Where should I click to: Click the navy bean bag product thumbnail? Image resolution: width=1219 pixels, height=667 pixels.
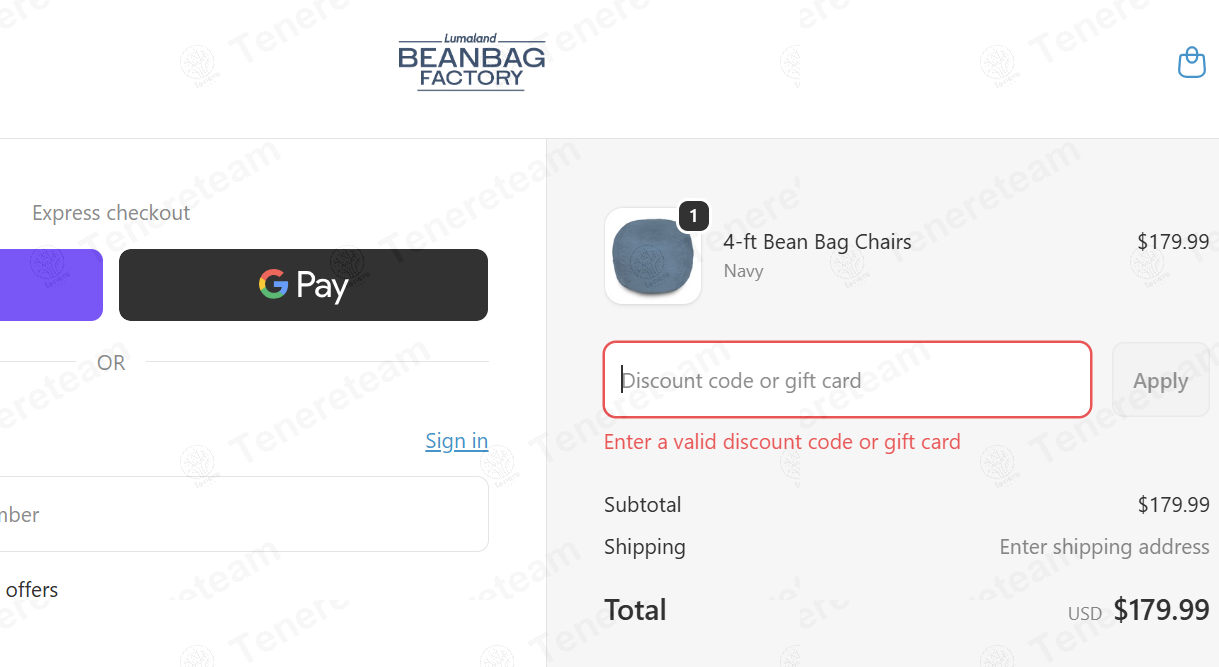click(x=653, y=256)
